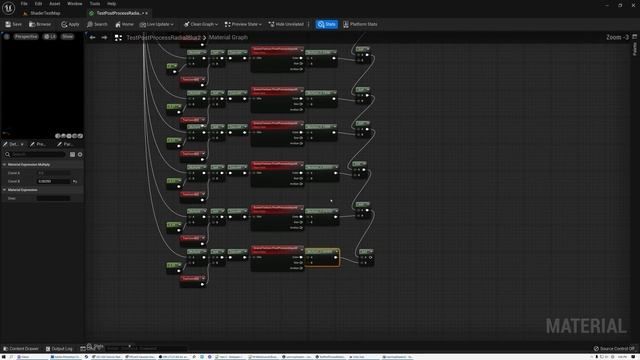Open the Output Log
The width and height of the screenshot is (640, 360).
pos(60,349)
